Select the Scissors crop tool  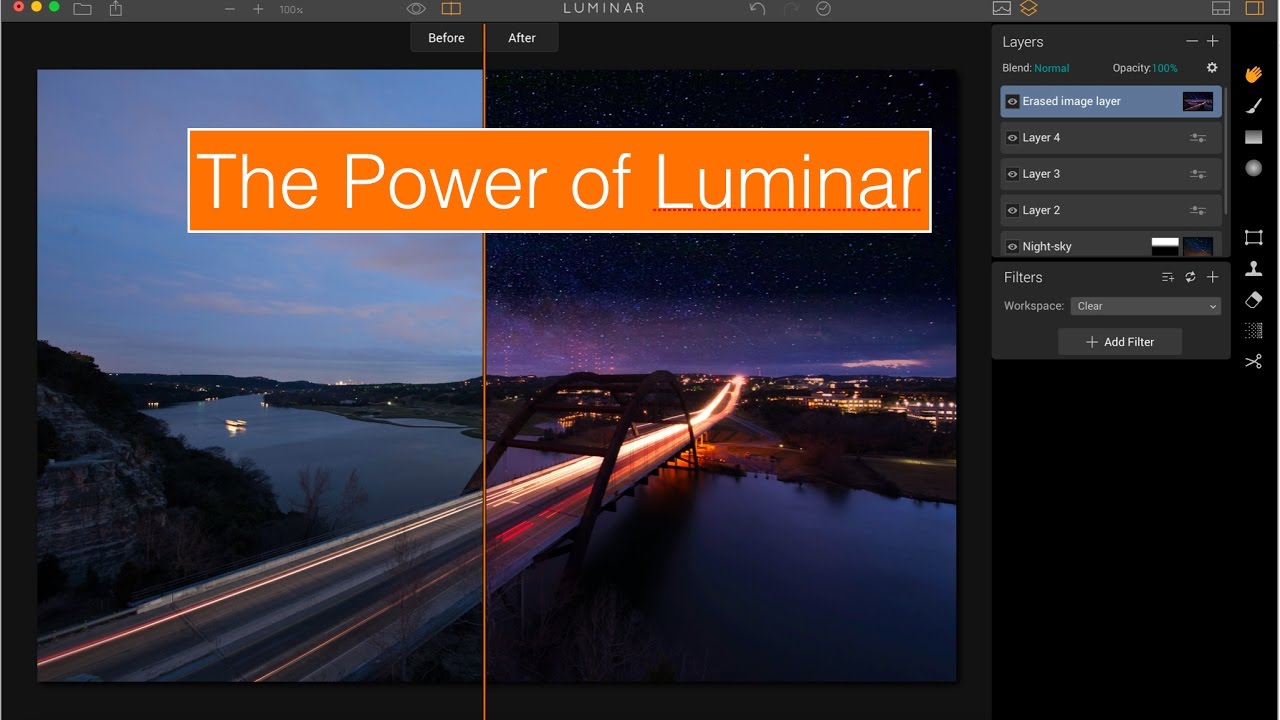coord(1254,361)
